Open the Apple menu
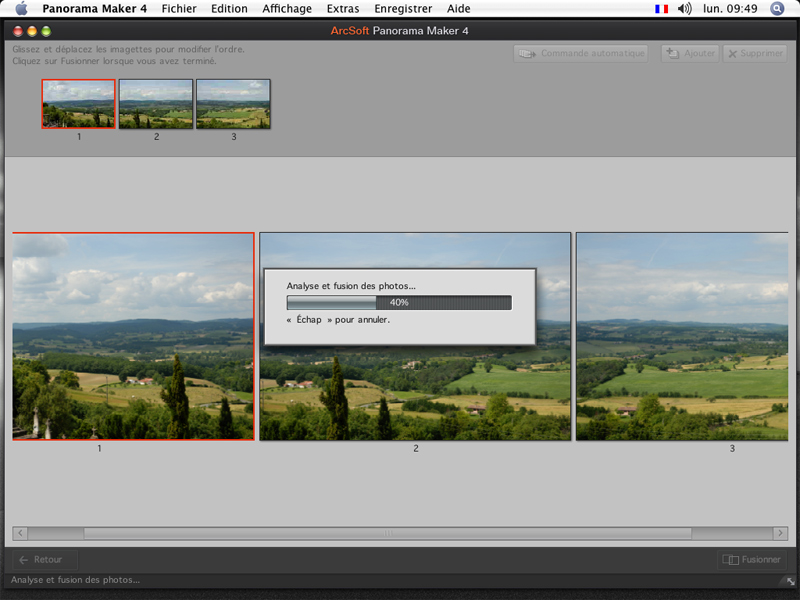Image resolution: width=800 pixels, height=600 pixels. coord(21,9)
